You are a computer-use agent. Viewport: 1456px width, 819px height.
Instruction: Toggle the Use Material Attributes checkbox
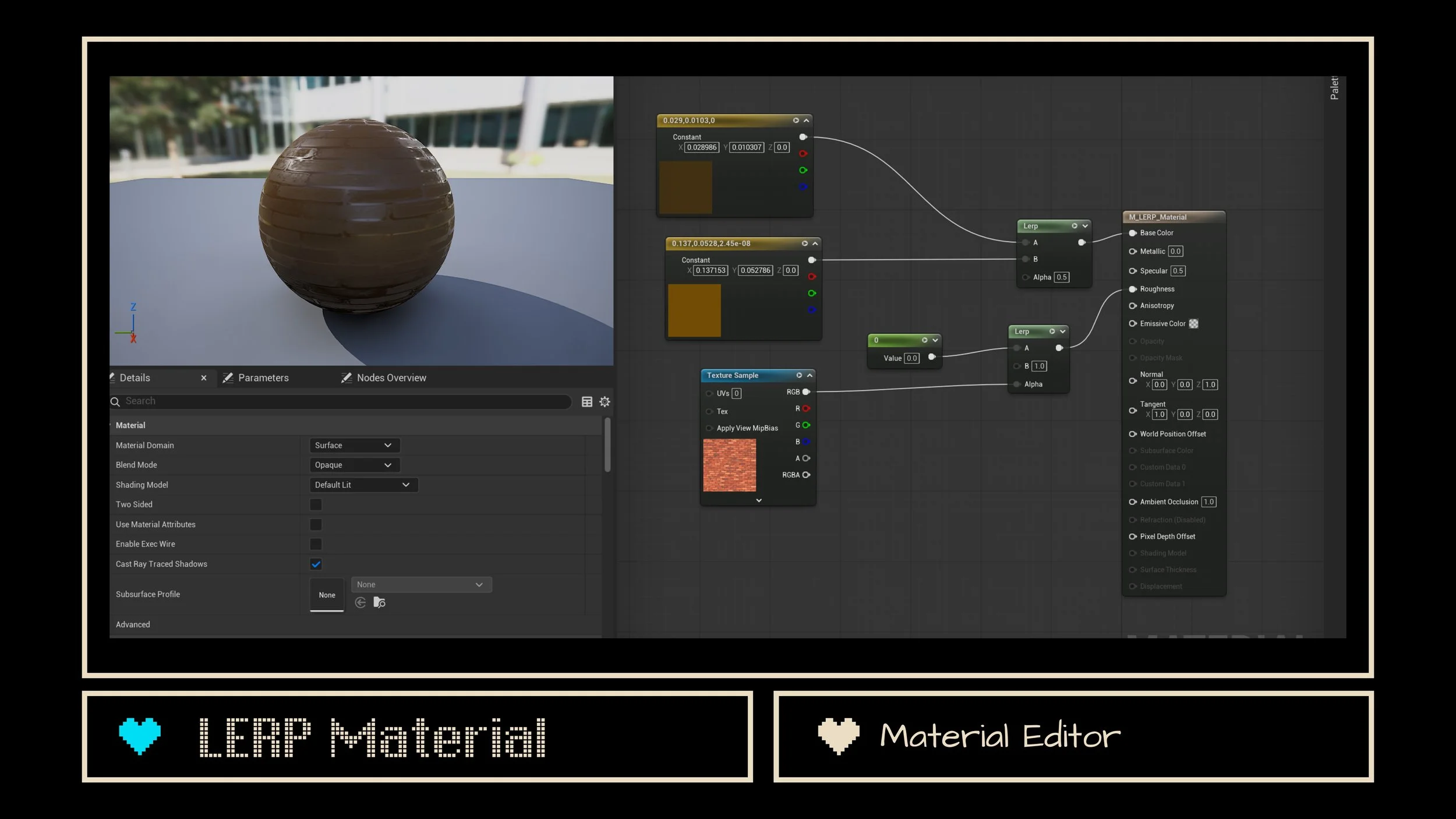[316, 525]
